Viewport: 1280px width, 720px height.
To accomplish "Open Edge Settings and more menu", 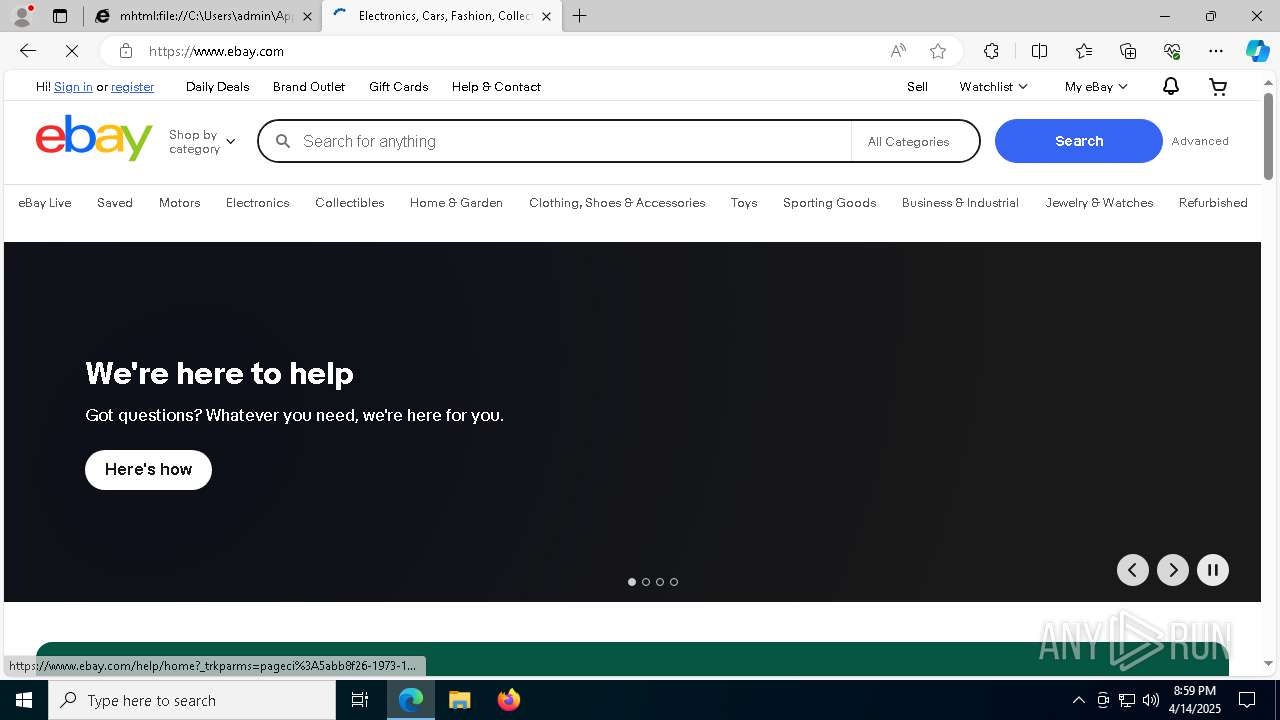I will point(1216,51).
